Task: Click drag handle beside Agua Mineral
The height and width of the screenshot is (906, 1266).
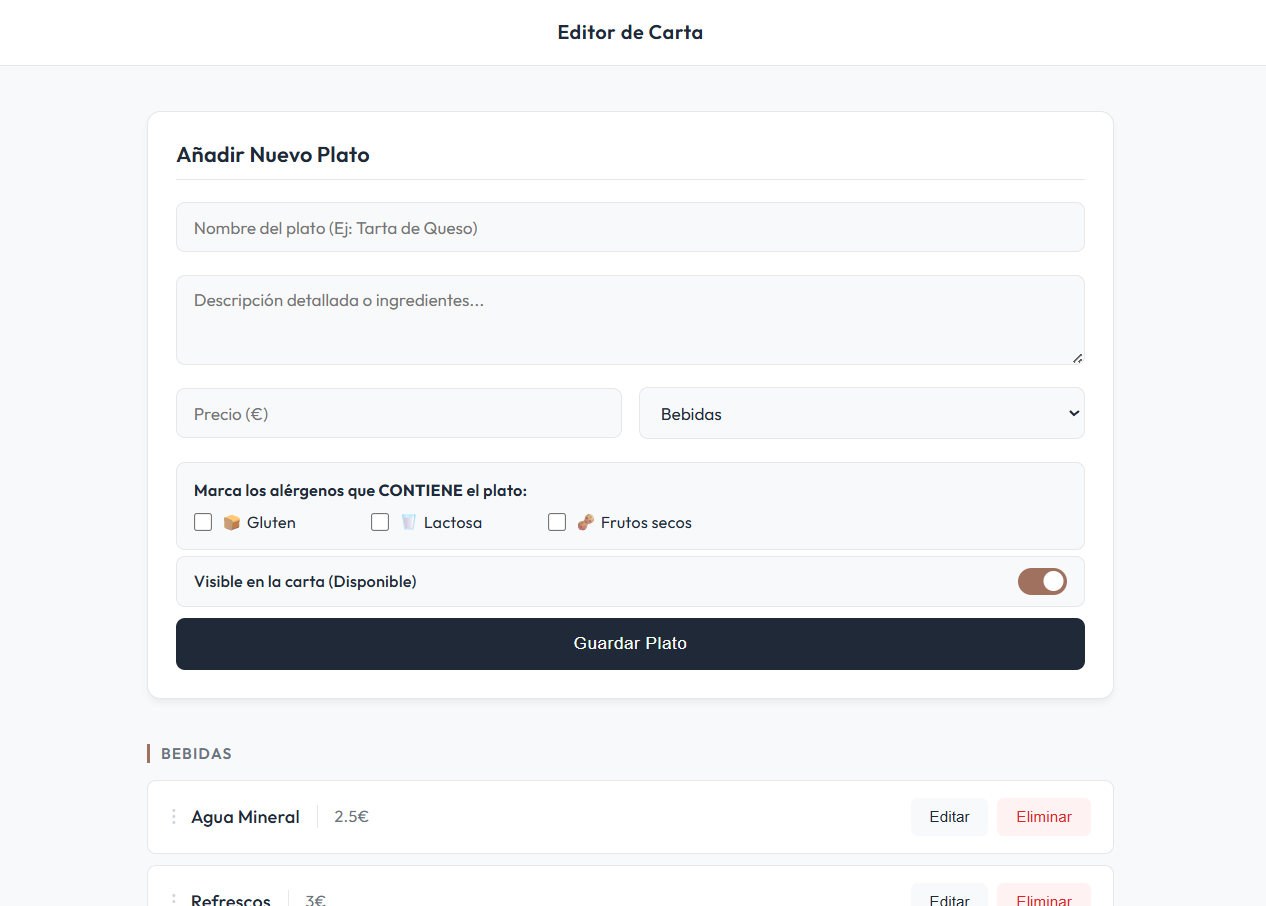Action: coord(173,817)
